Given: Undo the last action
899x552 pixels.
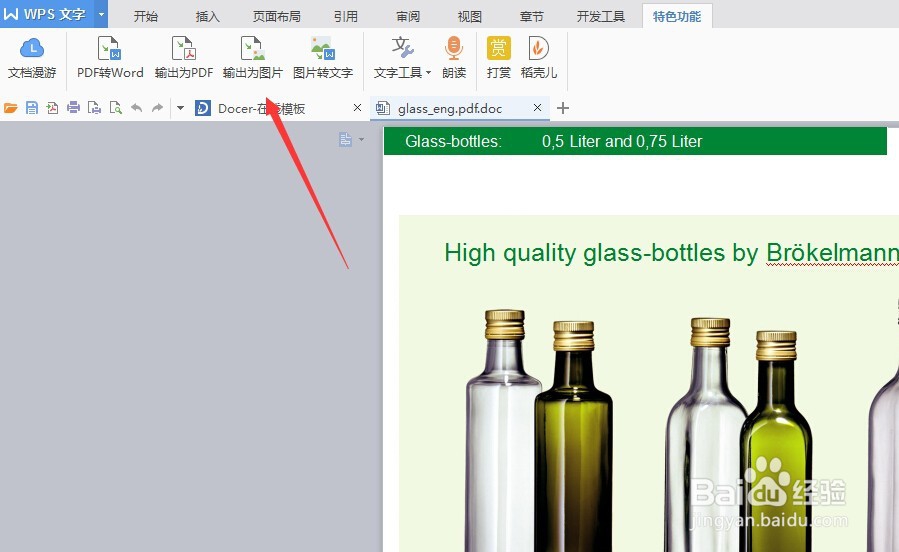Looking at the screenshot, I should click(136, 108).
